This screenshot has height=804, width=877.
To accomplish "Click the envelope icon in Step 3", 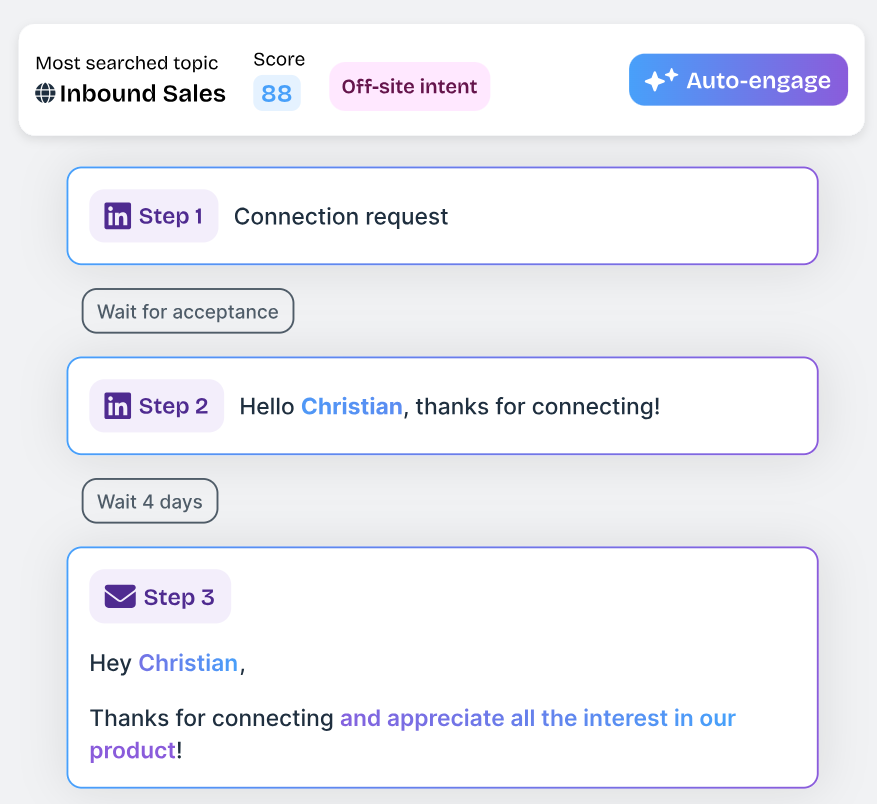I will 120,596.
